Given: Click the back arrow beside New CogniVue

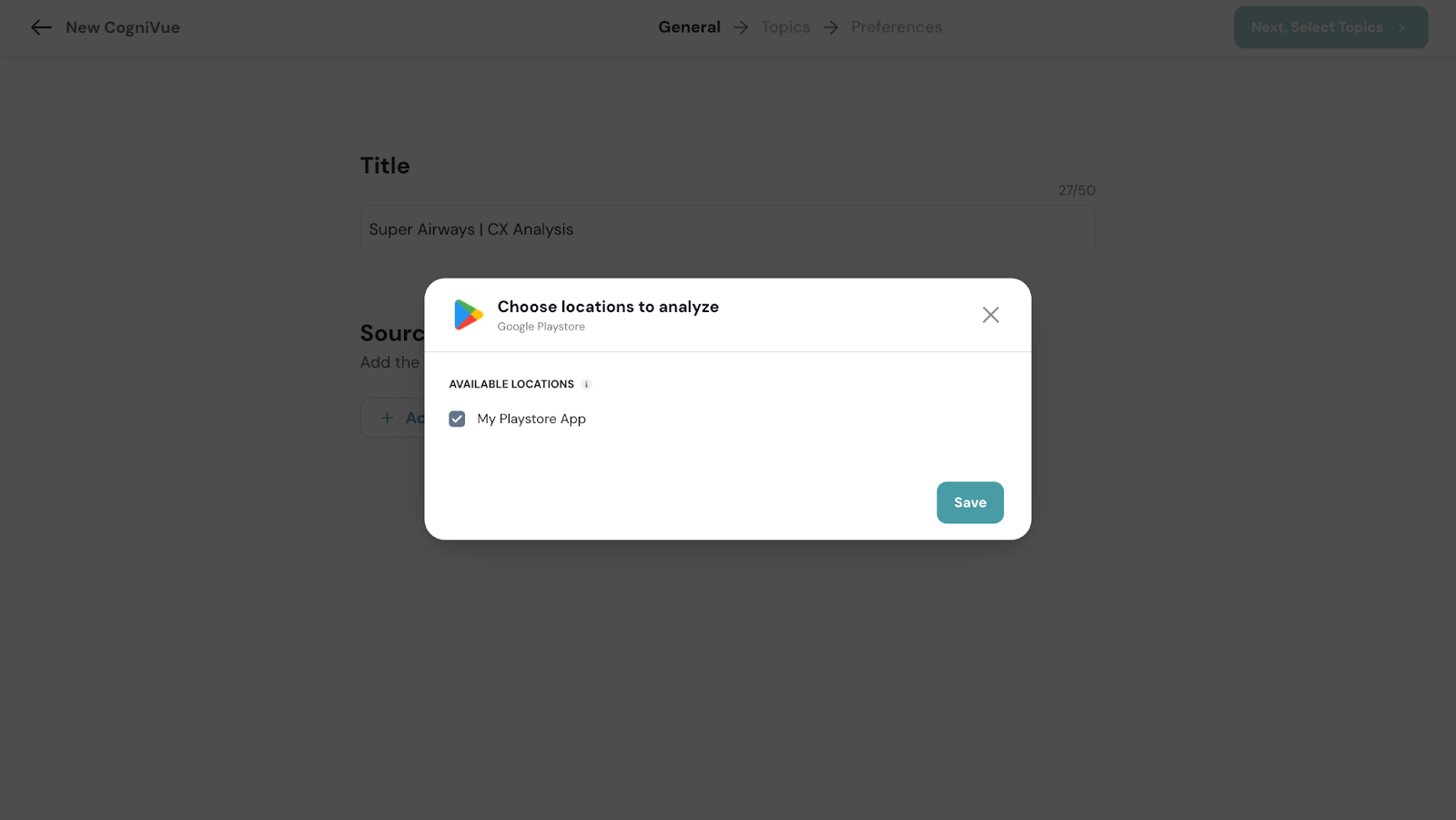Looking at the screenshot, I should point(41,27).
